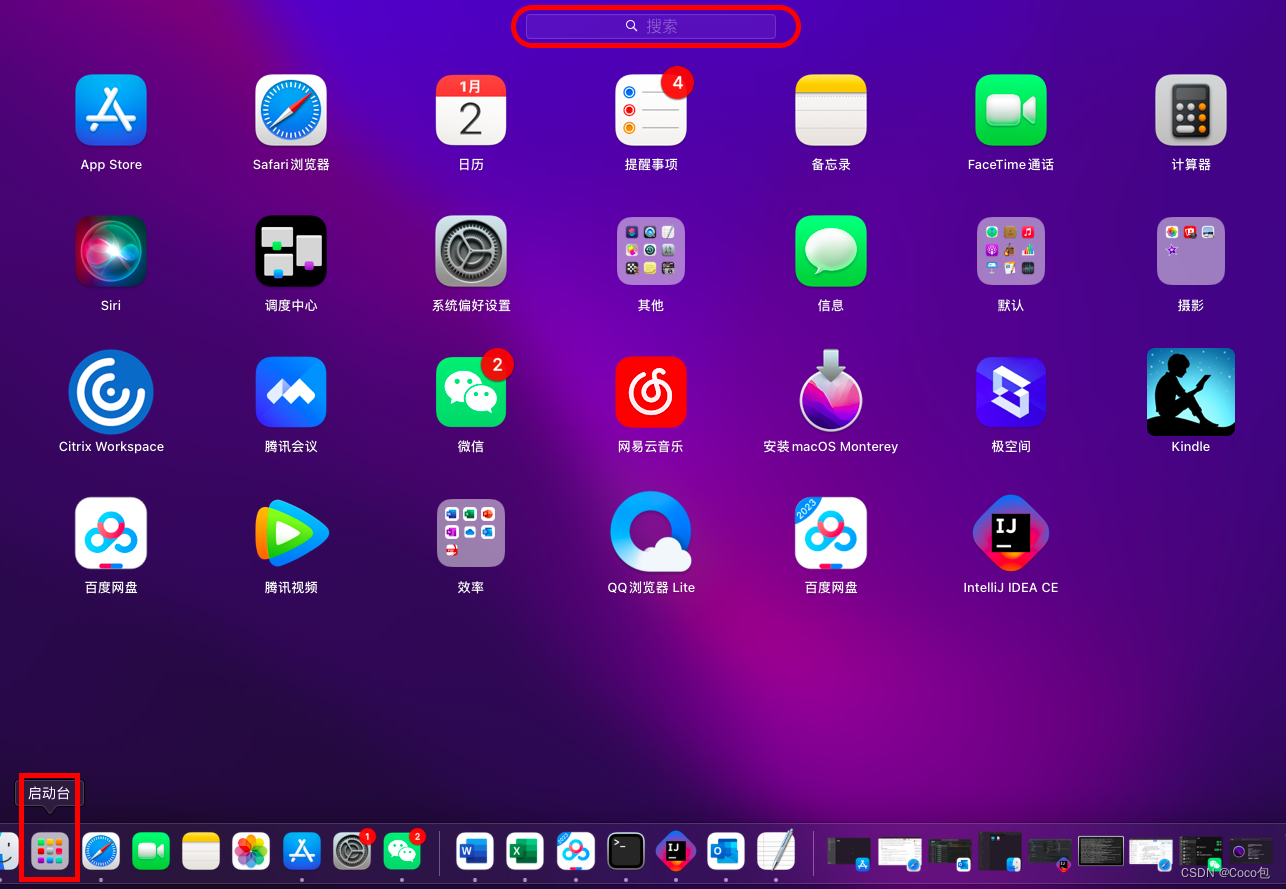The width and height of the screenshot is (1286, 889).
Task: Click the WeChat icon in the Dock
Action: pyautogui.click(x=402, y=851)
